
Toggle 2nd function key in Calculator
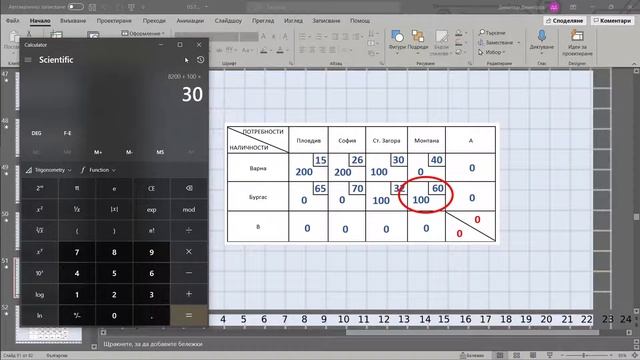click(x=40, y=188)
